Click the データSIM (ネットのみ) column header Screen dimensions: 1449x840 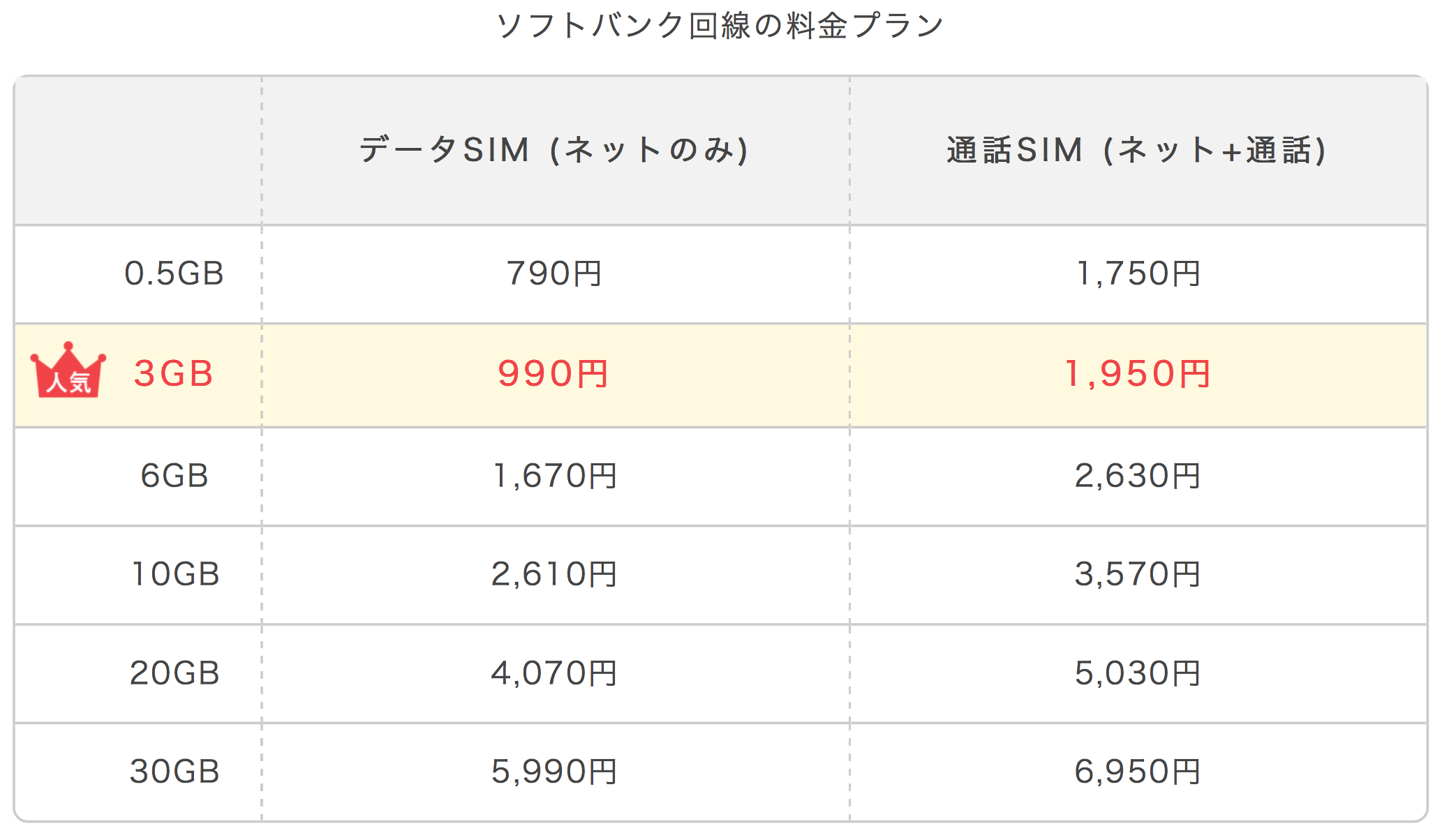(x=553, y=150)
